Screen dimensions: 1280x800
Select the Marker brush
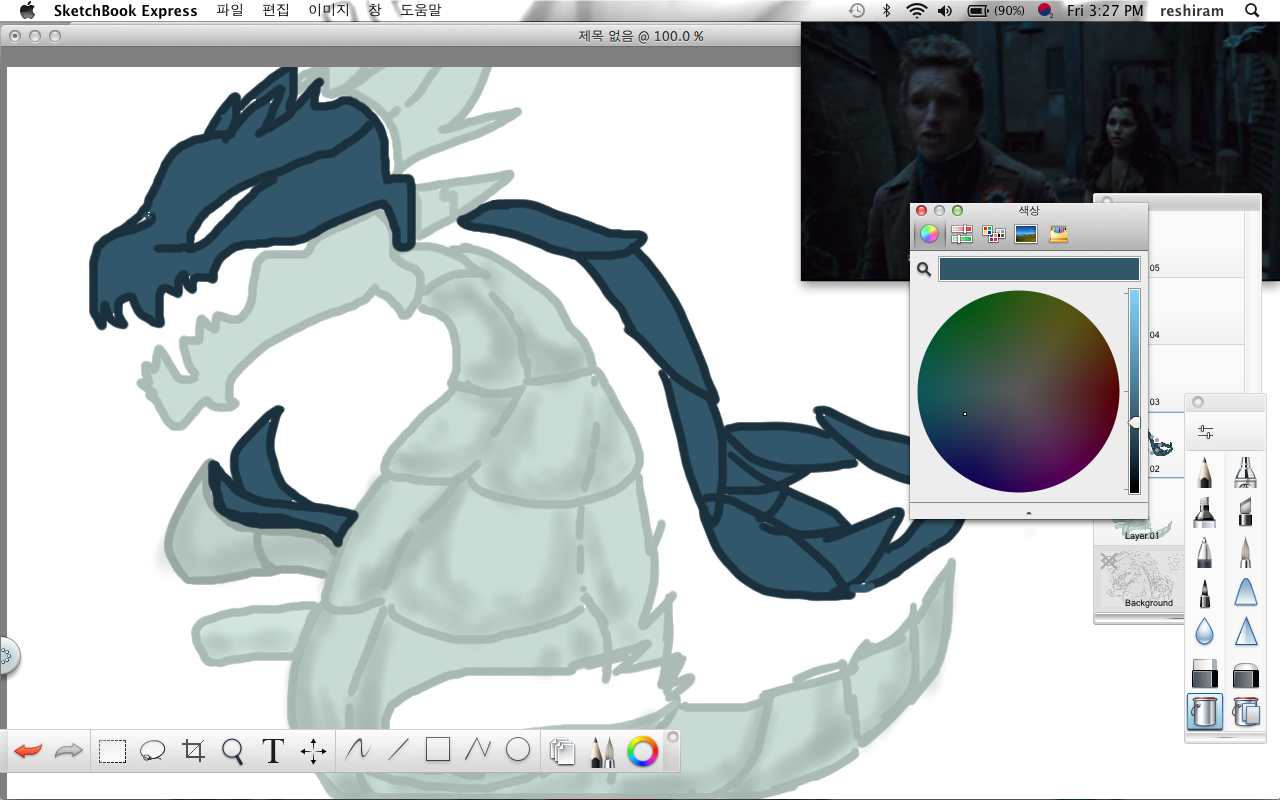point(1205,512)
